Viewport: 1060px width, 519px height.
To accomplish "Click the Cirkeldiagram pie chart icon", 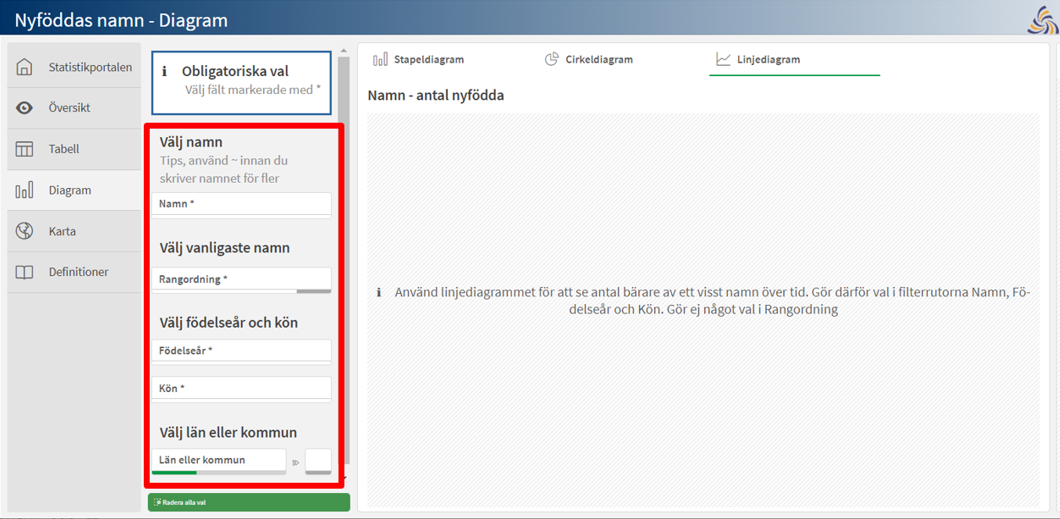I will pyautogui.click(x=551, y=59).
